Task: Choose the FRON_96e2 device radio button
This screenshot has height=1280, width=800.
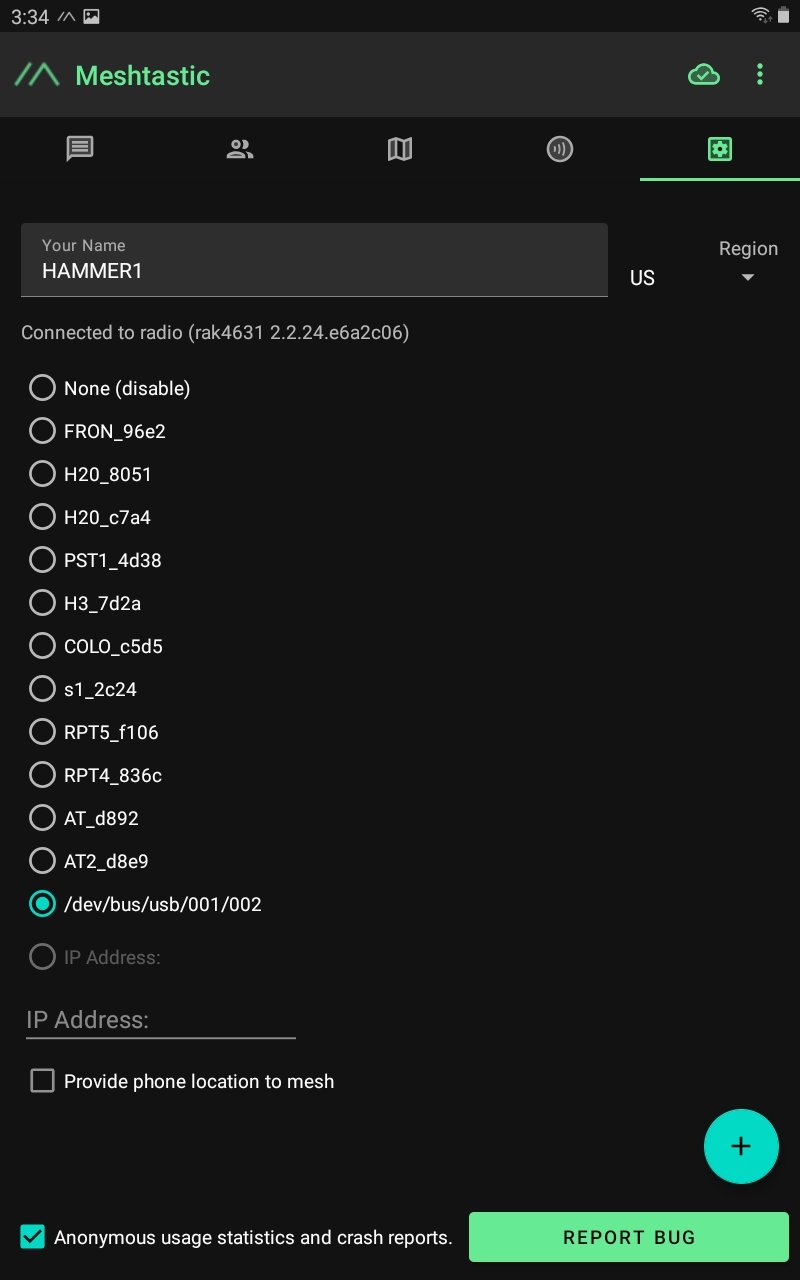Action: 42,431
